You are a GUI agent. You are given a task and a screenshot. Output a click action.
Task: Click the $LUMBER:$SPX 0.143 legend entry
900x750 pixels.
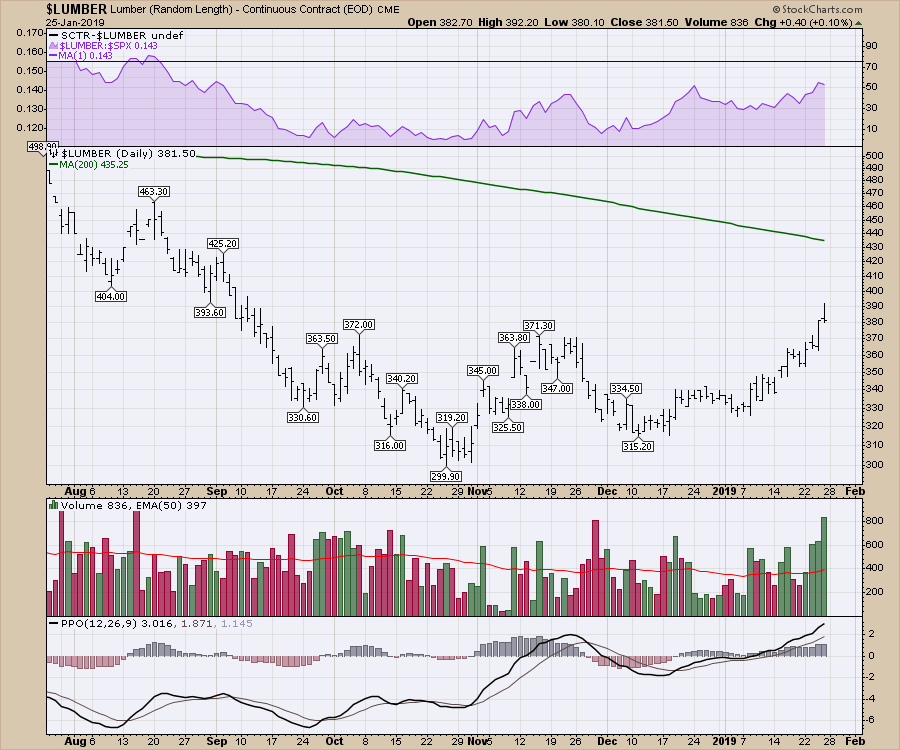104,46
